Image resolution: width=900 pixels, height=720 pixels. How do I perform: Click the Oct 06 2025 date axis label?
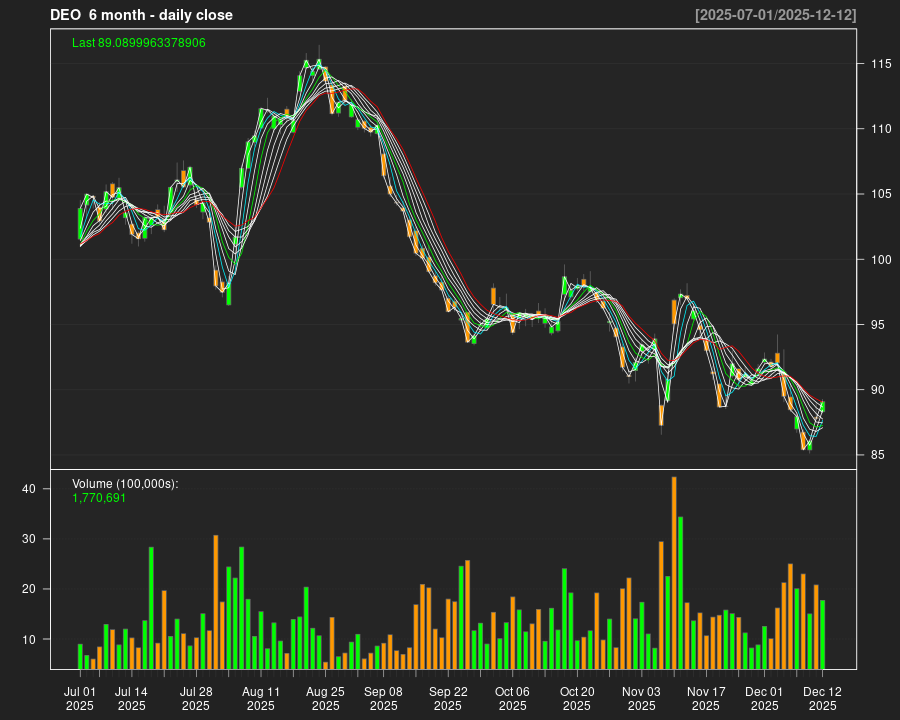(512, 698)
